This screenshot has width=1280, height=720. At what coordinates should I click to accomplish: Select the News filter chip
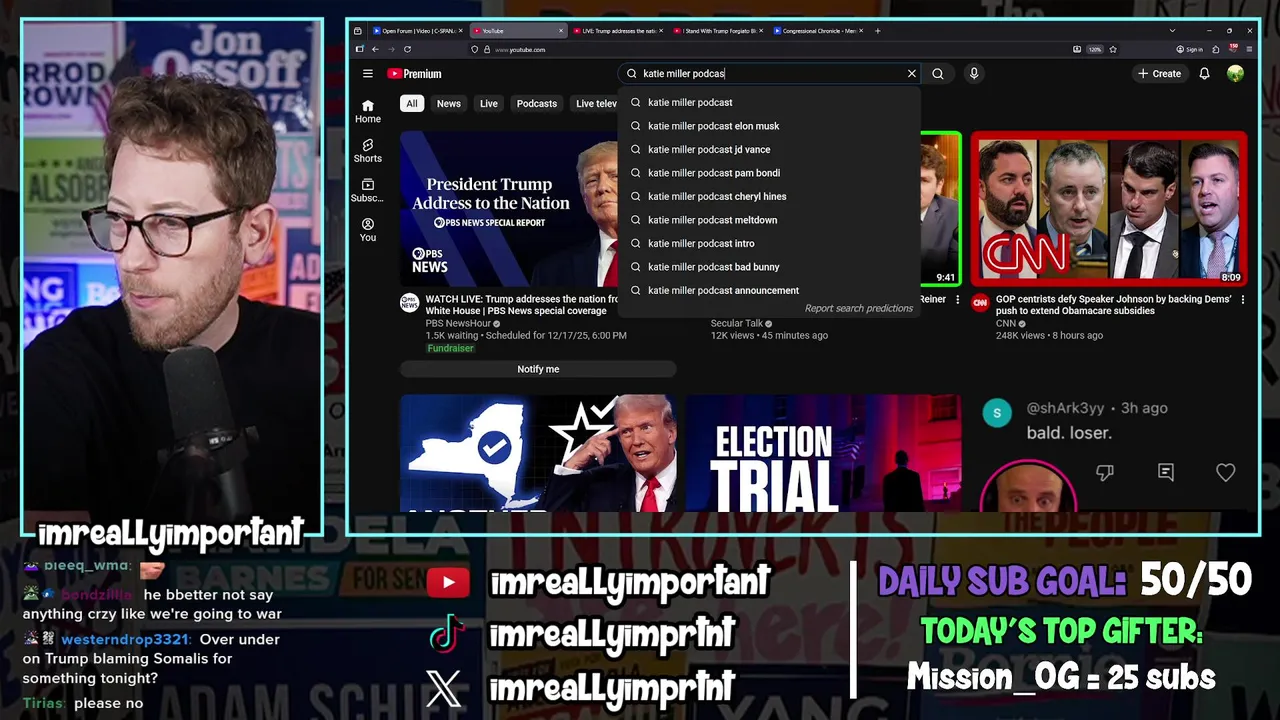click(x=449, y=103)
